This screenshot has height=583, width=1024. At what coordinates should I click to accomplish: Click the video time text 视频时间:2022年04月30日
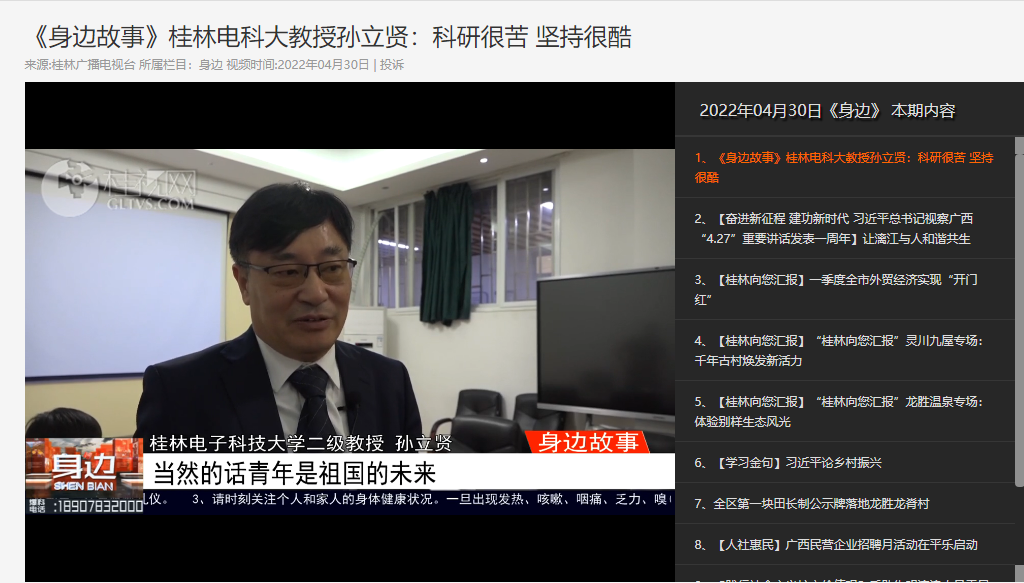pyautogui.click(x=298, y=65)
